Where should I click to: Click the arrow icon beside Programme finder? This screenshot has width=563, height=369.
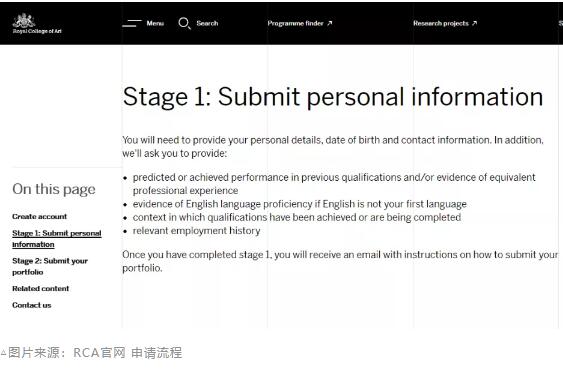(330, 23)
